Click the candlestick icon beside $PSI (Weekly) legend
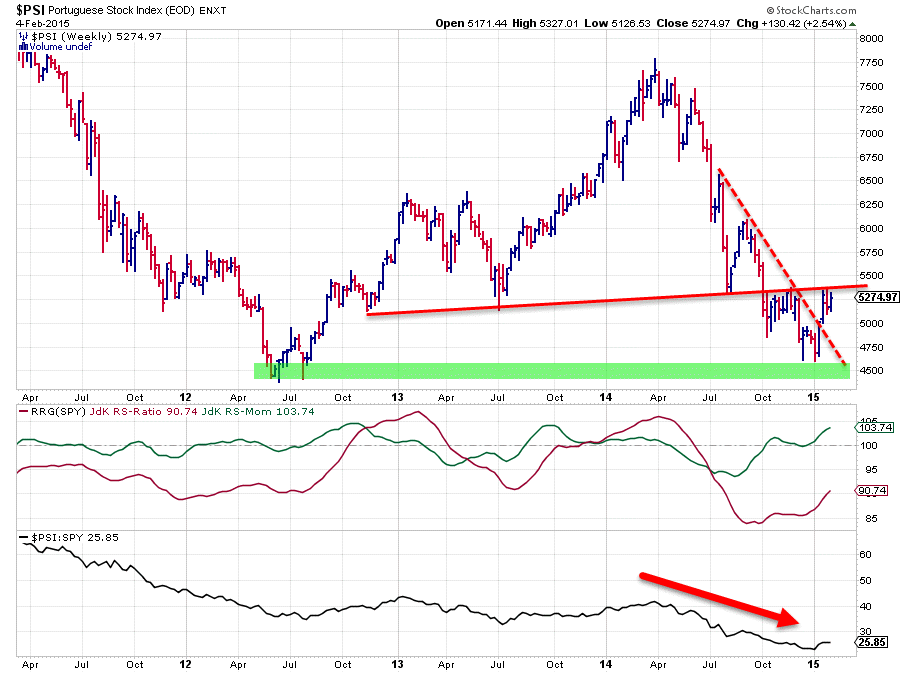 (24, 36)
